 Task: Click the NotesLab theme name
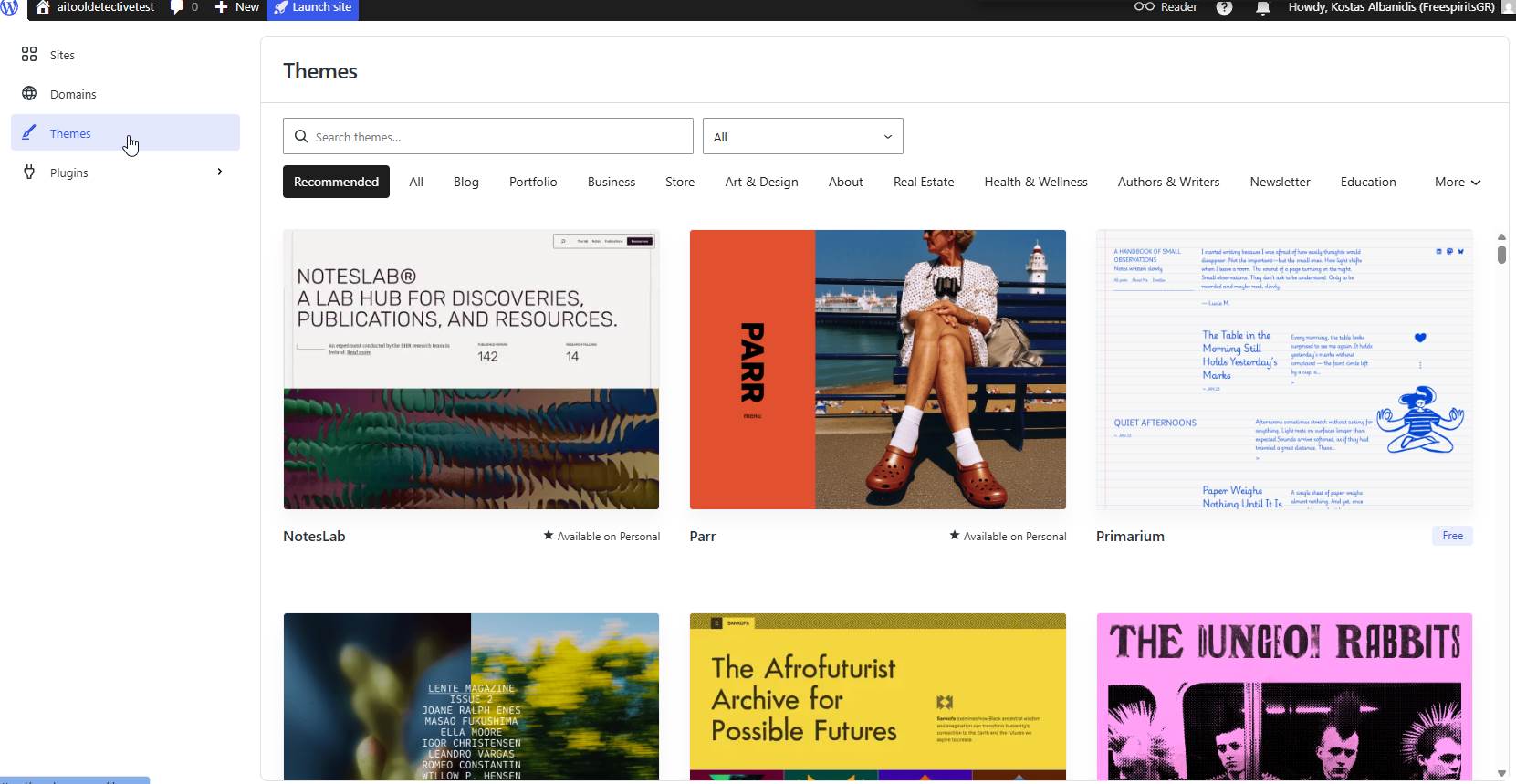click(314, 537)
